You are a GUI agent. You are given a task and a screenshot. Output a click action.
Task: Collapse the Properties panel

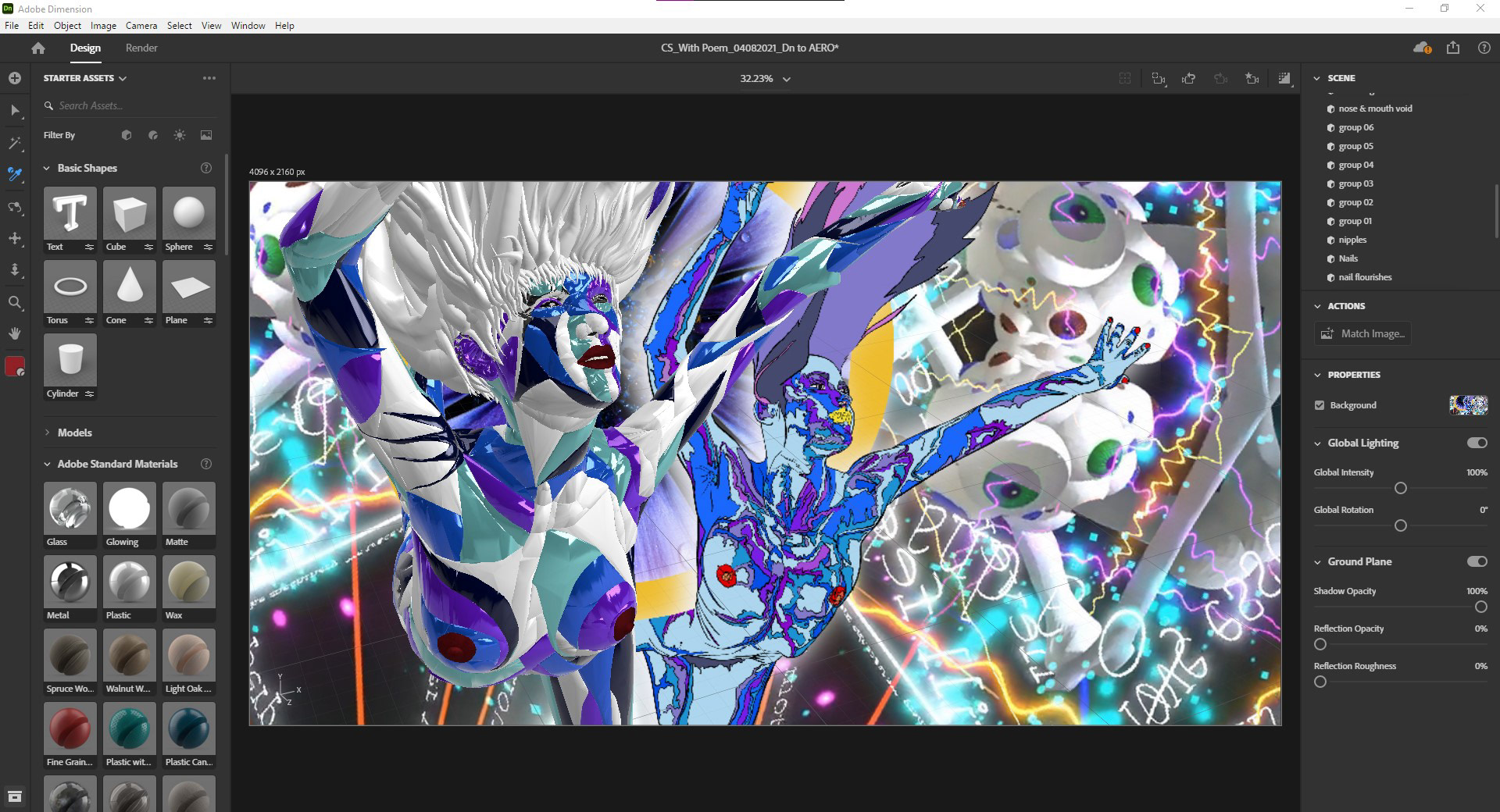(x=1317, y=375)
